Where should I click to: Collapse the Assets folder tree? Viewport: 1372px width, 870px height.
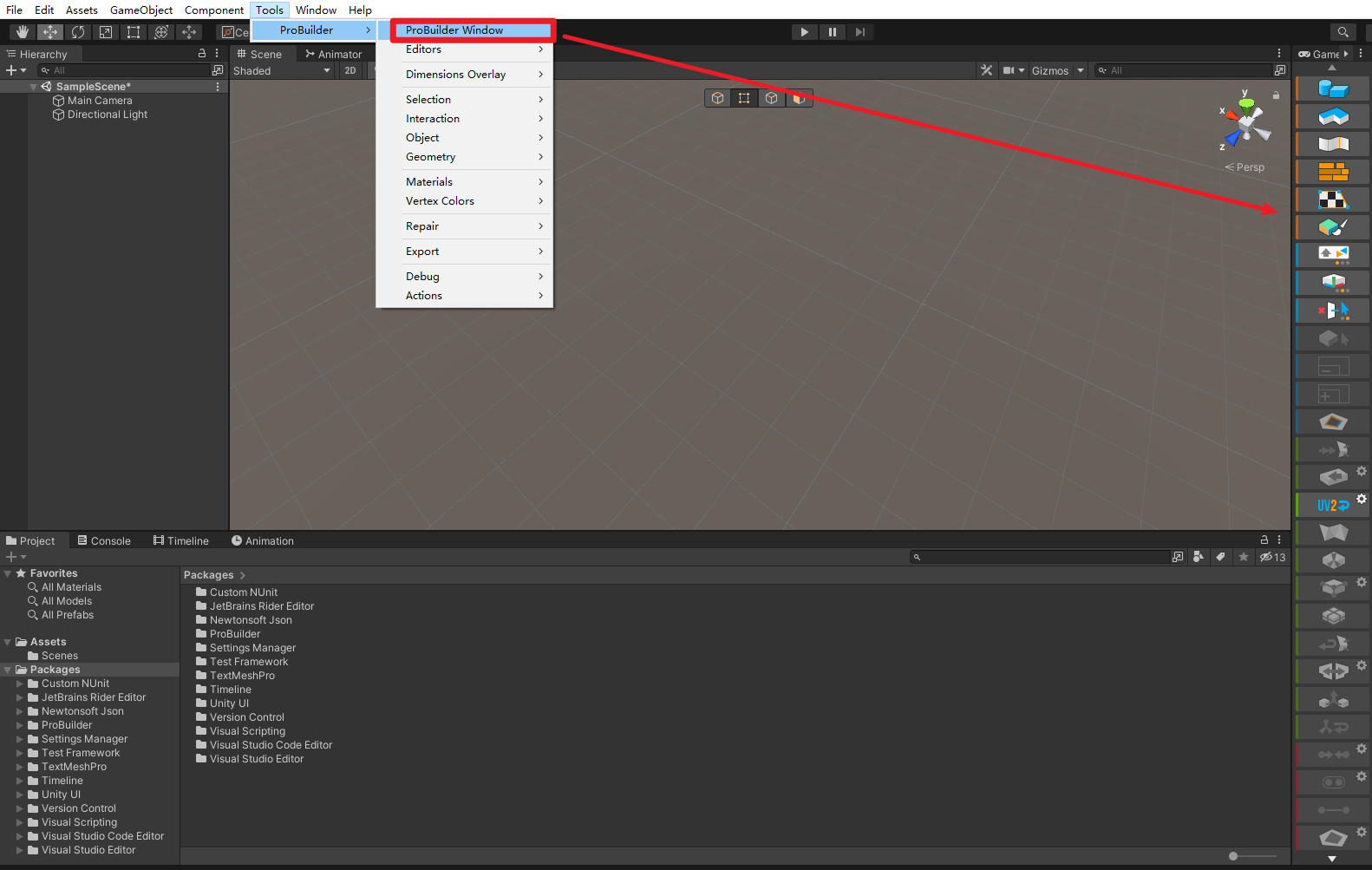pyautogui.click(x=8, y=642)
